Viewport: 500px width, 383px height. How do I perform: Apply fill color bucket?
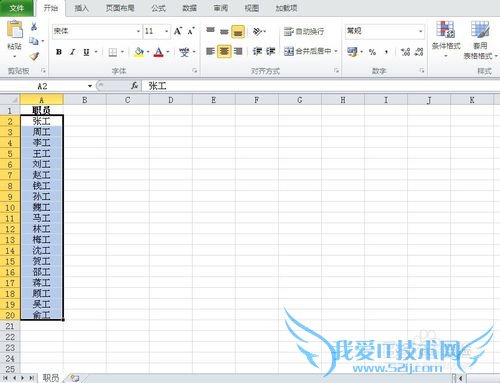(x=139, y=52)
